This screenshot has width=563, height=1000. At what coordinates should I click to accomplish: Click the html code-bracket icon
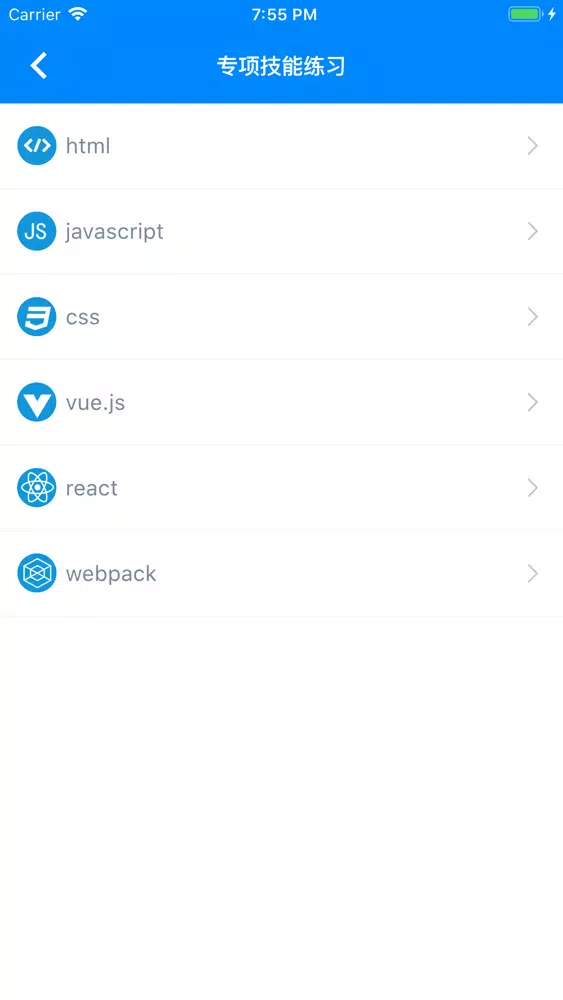(36, 145)
